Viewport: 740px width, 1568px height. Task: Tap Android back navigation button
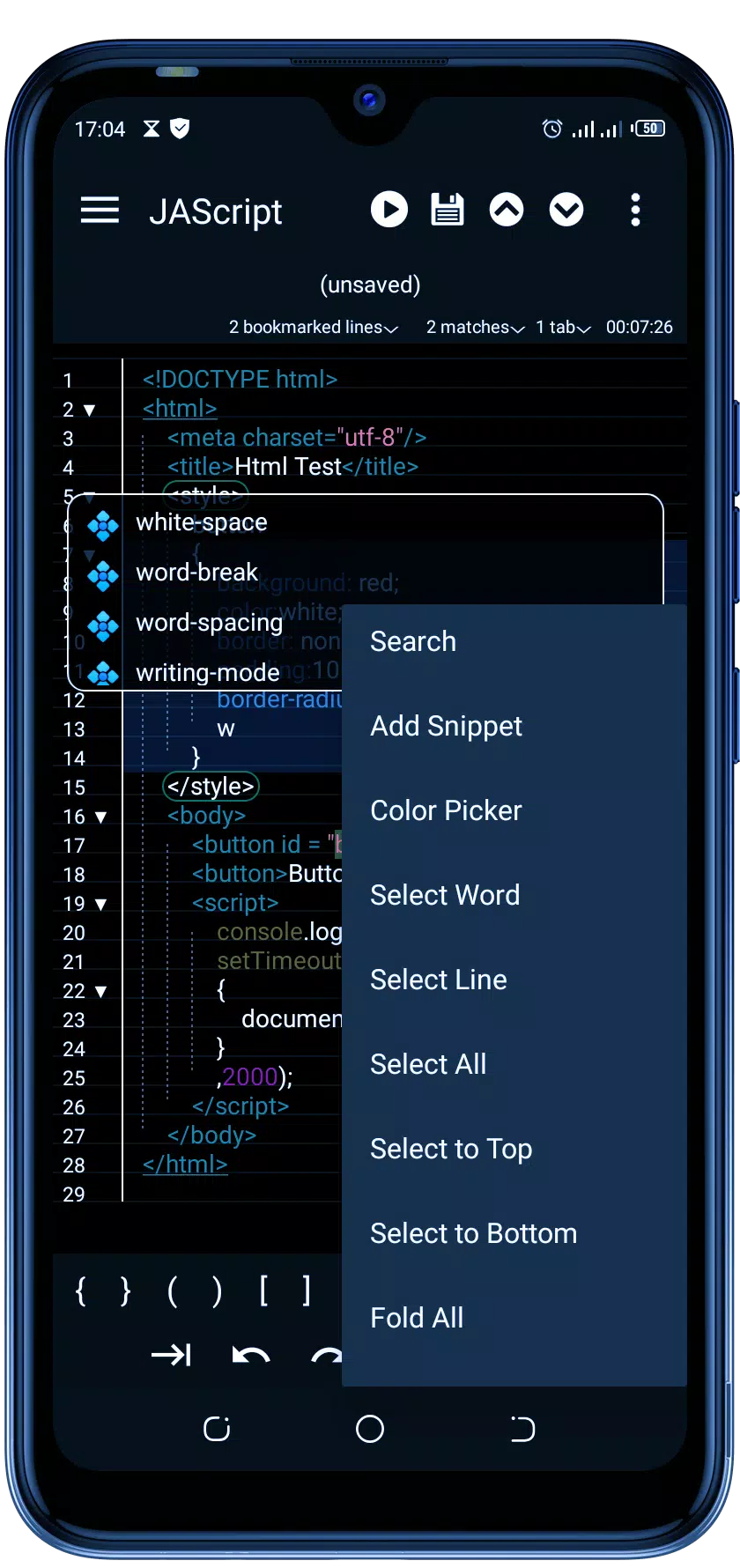click(522, 1429)
